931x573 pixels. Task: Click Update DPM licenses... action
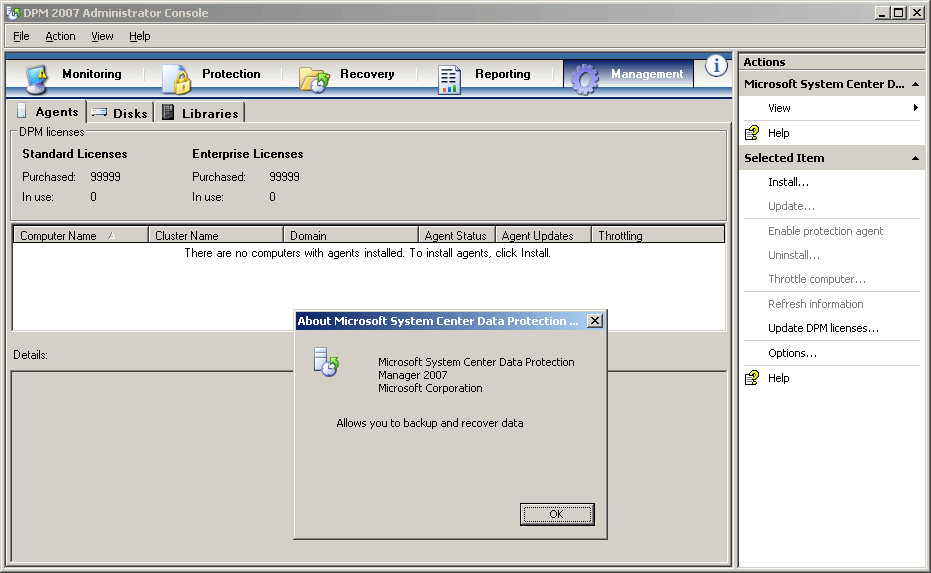pos(823,328)
